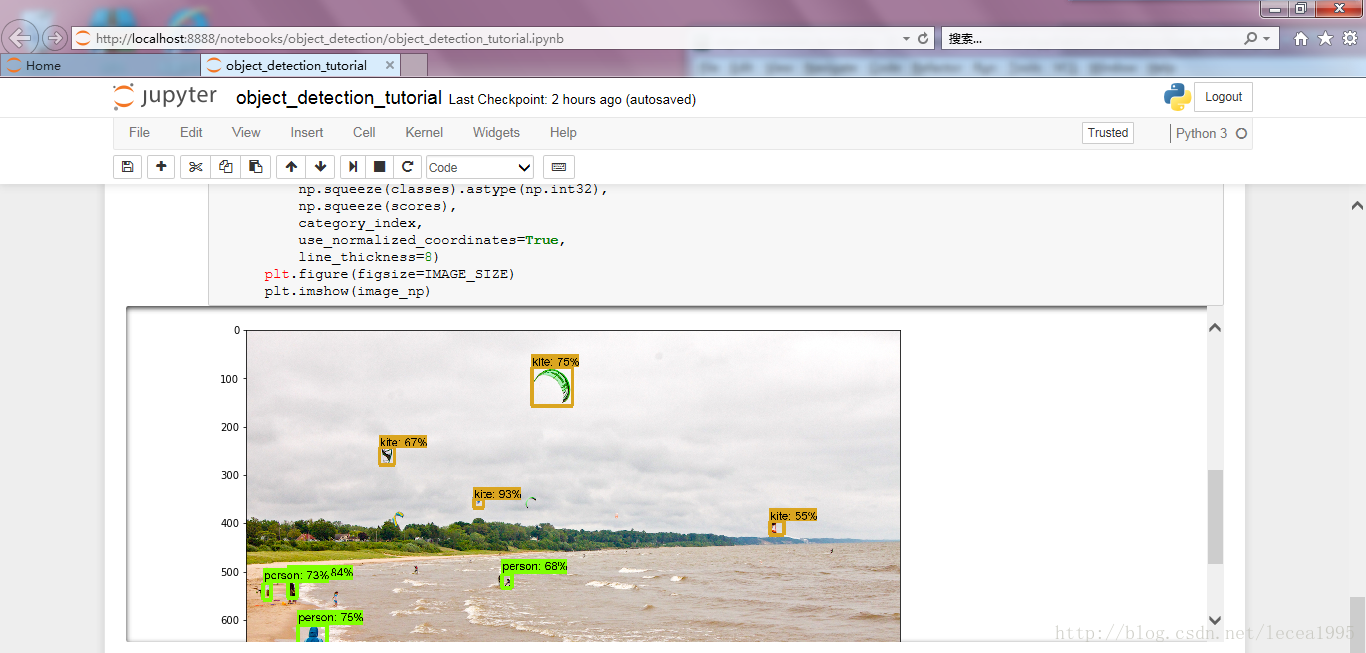Viewport: 1366px width, 653px height.
Task: Insert cell below with plus icon
Action: pyautogui.click(x=161, y=167)
